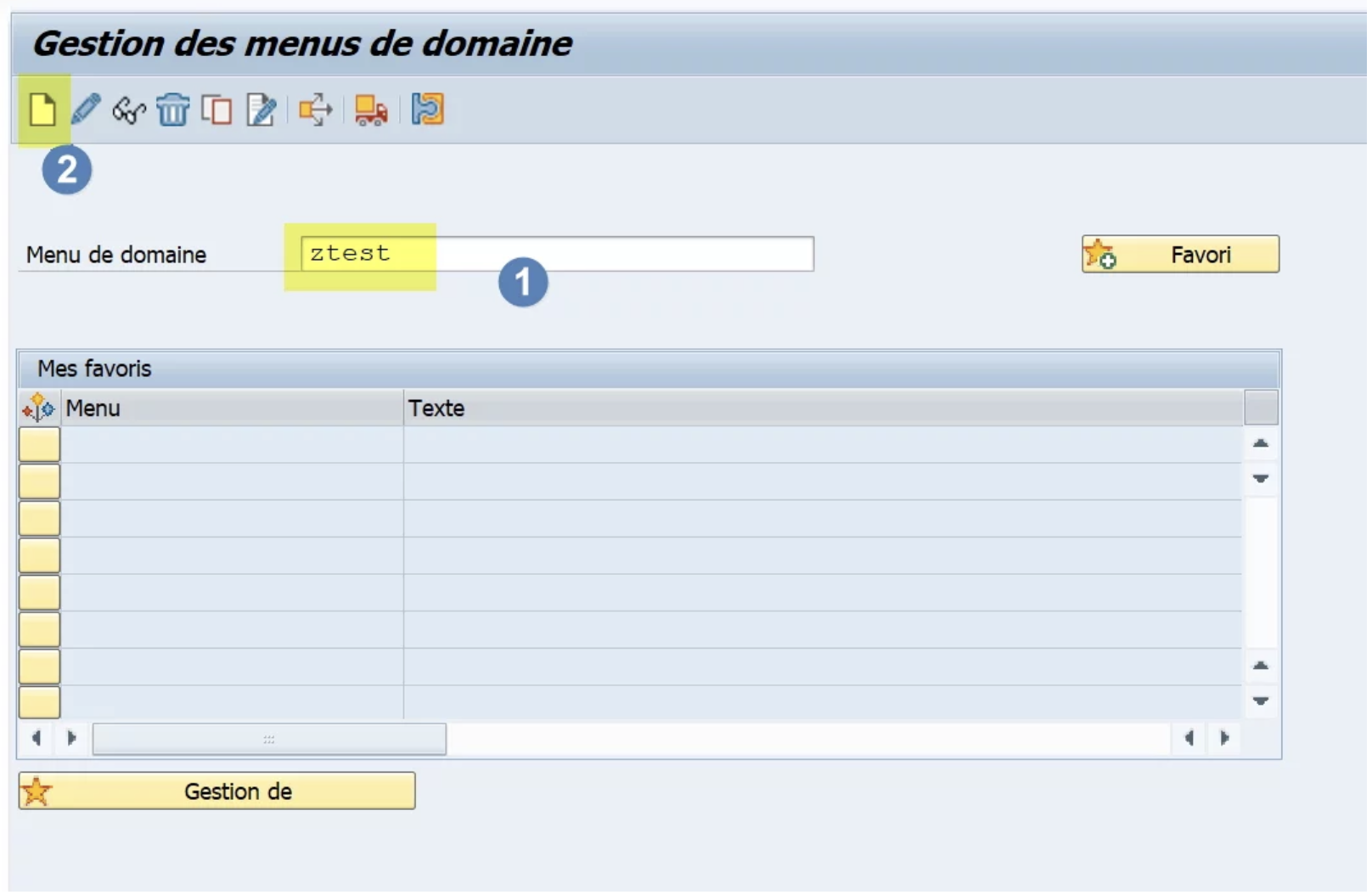Click the last comparison toolbar icon
The width and height of the screenshot is (1372, 895).
tap(428, 110)
